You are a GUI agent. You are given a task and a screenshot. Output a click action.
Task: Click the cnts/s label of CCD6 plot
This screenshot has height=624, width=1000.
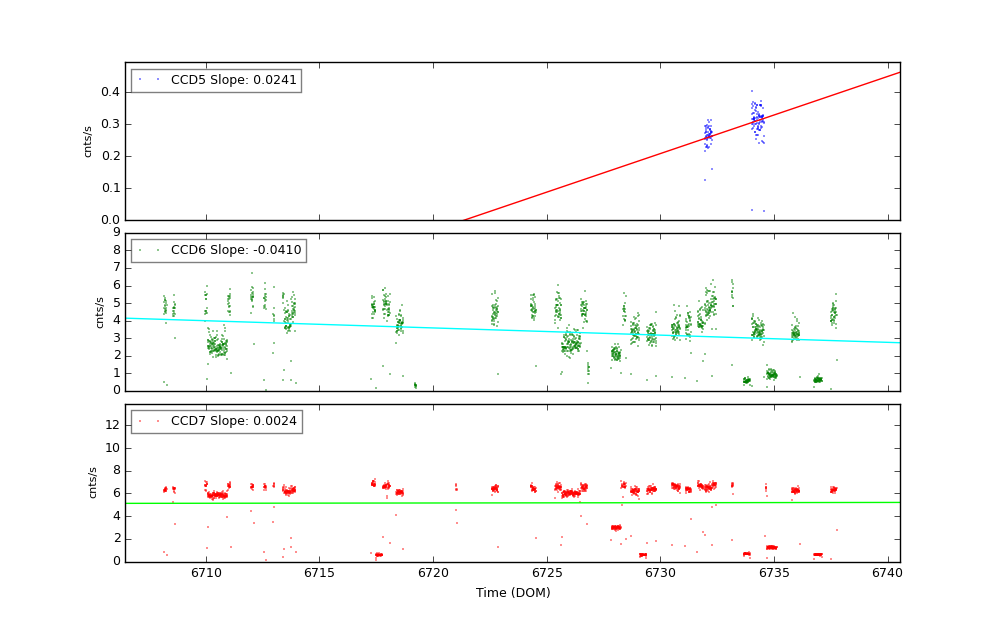(99, 313)
